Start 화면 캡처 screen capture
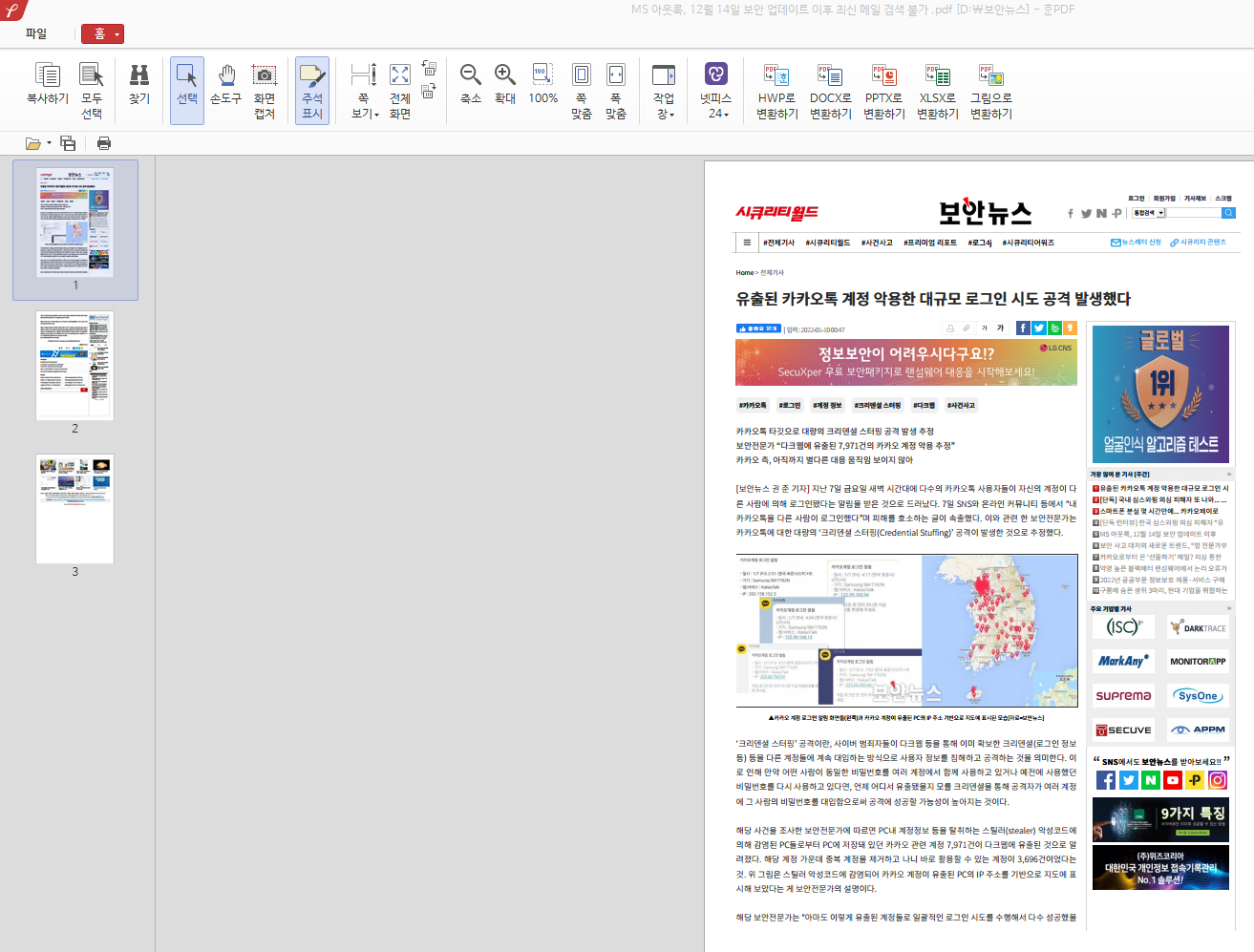The image size is (1254, 952). (x=265, y=91)
